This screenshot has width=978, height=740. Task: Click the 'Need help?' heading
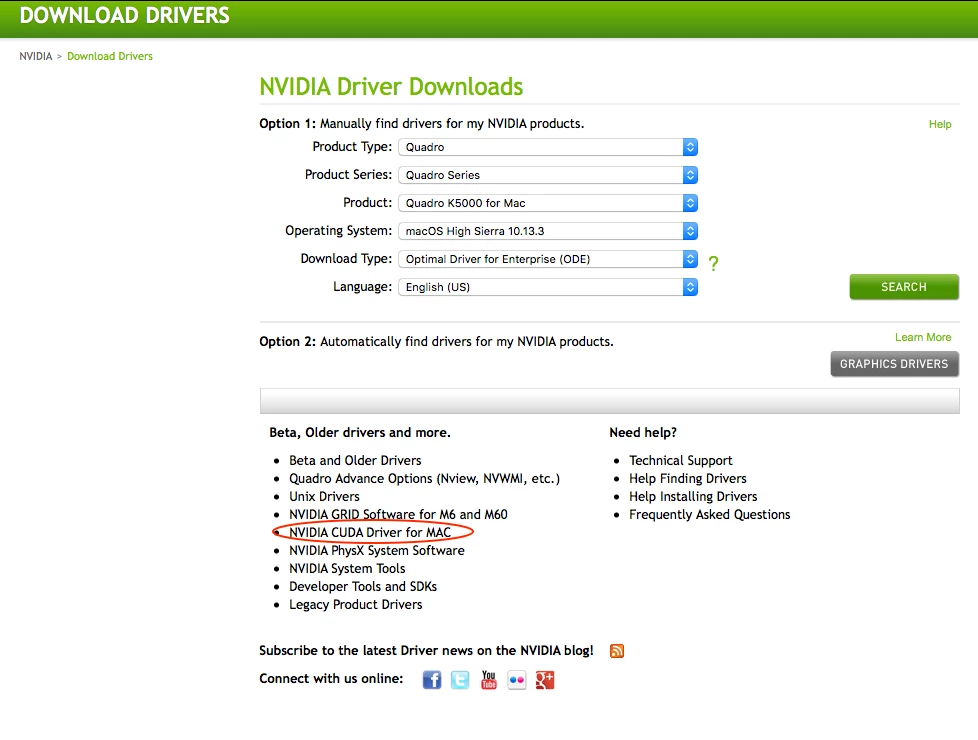[642, 432]
